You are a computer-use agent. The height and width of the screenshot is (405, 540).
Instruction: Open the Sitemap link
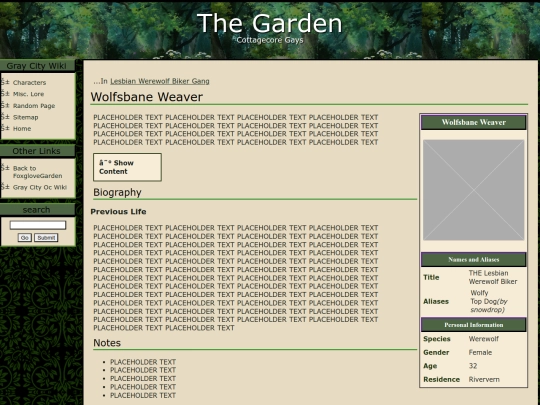click(x=25, y=117)
